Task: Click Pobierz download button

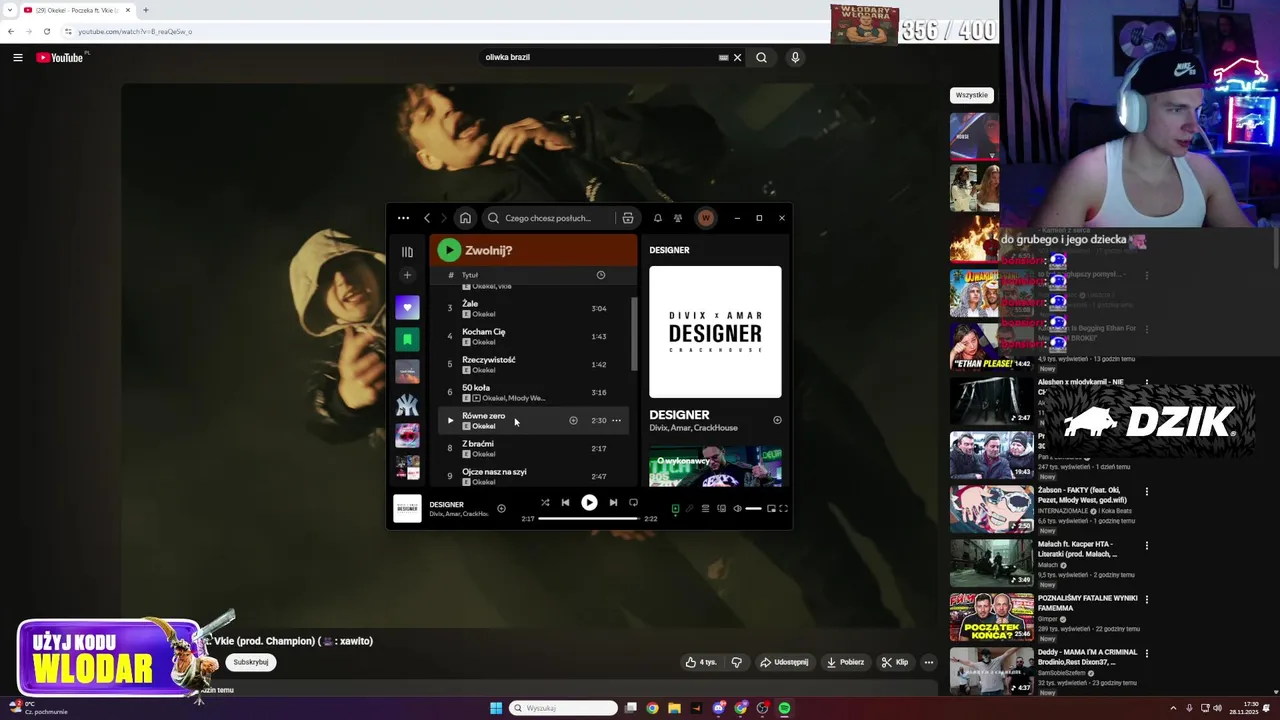Action: pyautogui.click(x=845, y=662)
